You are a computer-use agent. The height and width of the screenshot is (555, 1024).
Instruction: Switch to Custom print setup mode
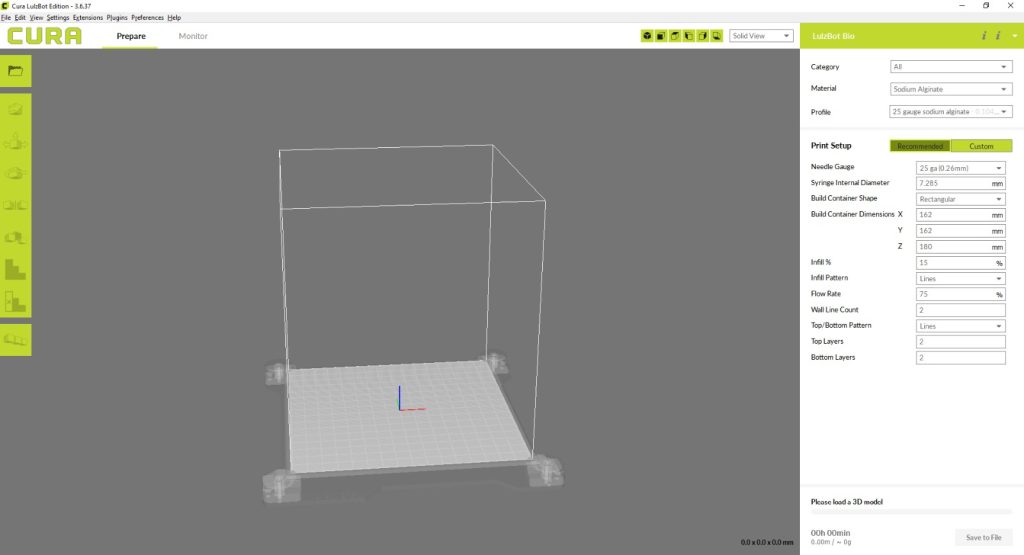(x=982, y=146)
